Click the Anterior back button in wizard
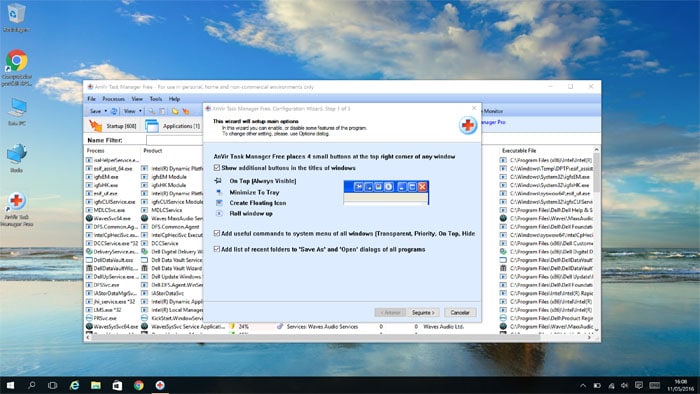700x394 pixels. point(391,312)
